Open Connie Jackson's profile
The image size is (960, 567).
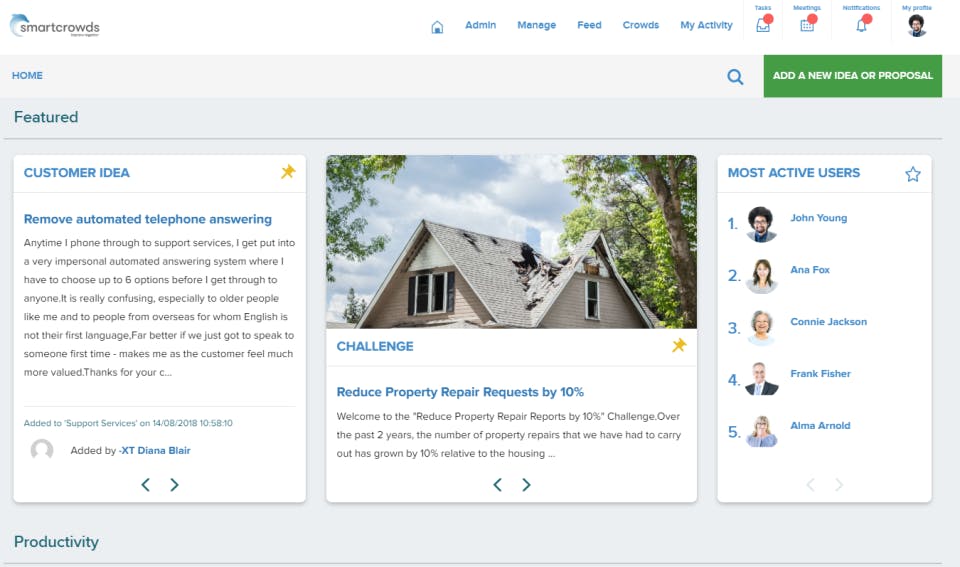coord(828,322)
